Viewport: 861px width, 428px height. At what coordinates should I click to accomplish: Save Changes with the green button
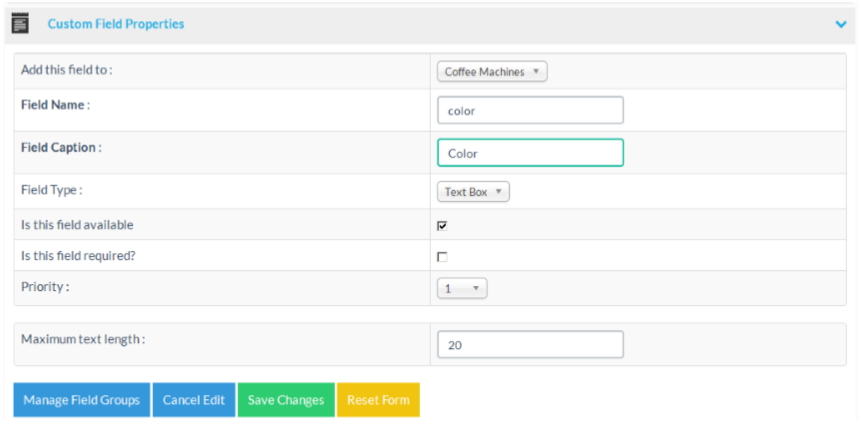(286, 400)
